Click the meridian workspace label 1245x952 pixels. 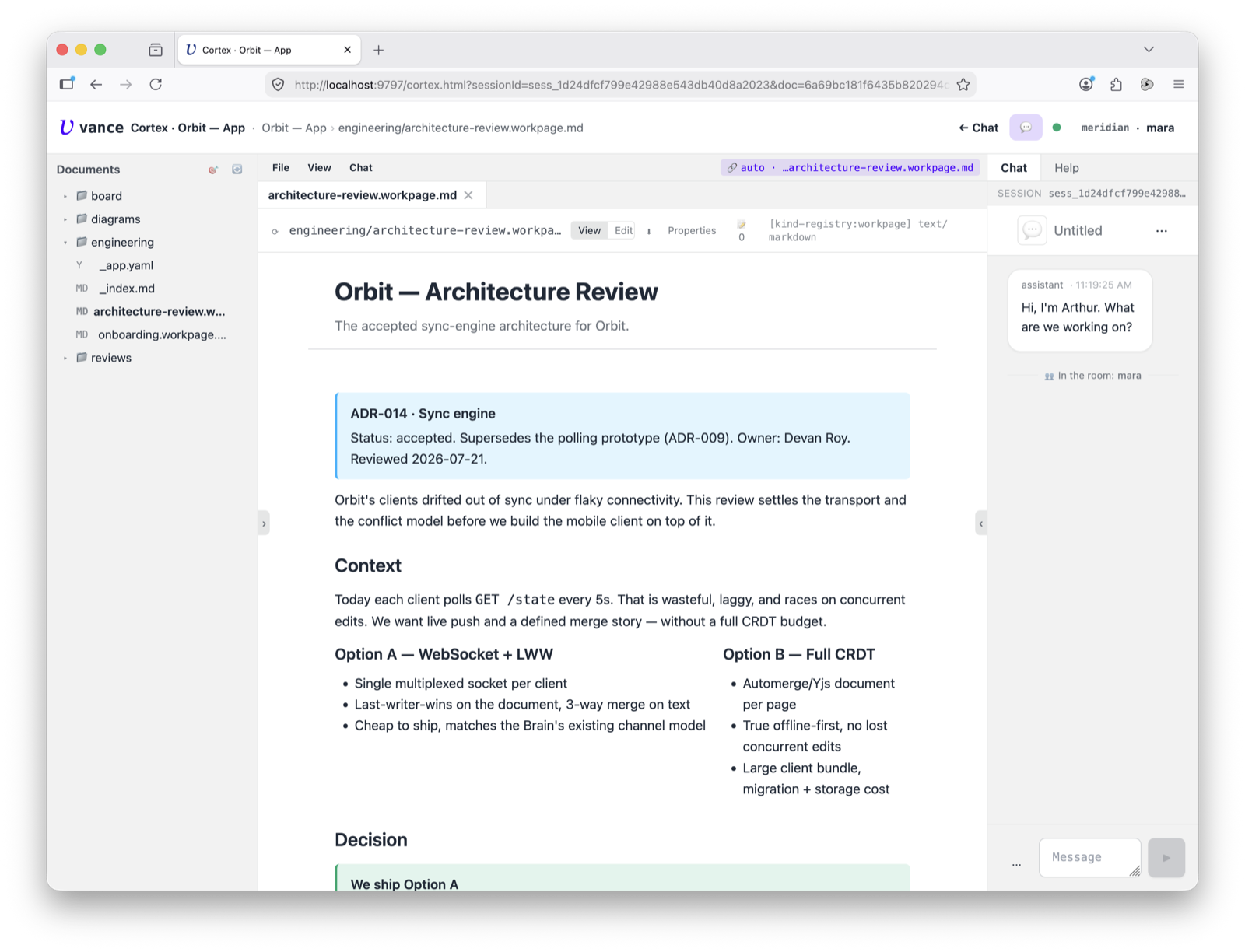click(1104, 128)
